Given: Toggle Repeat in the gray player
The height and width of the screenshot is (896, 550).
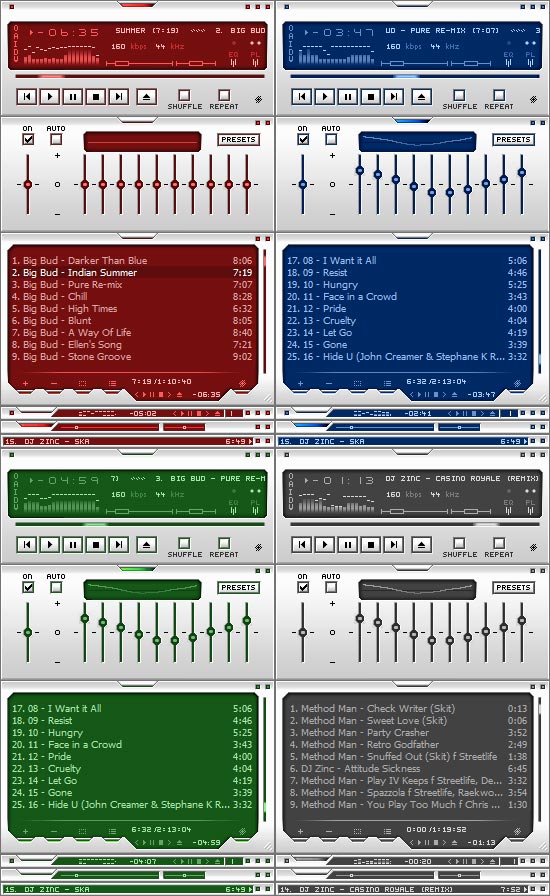Looking at the screenshot, I should click(499, 543).
